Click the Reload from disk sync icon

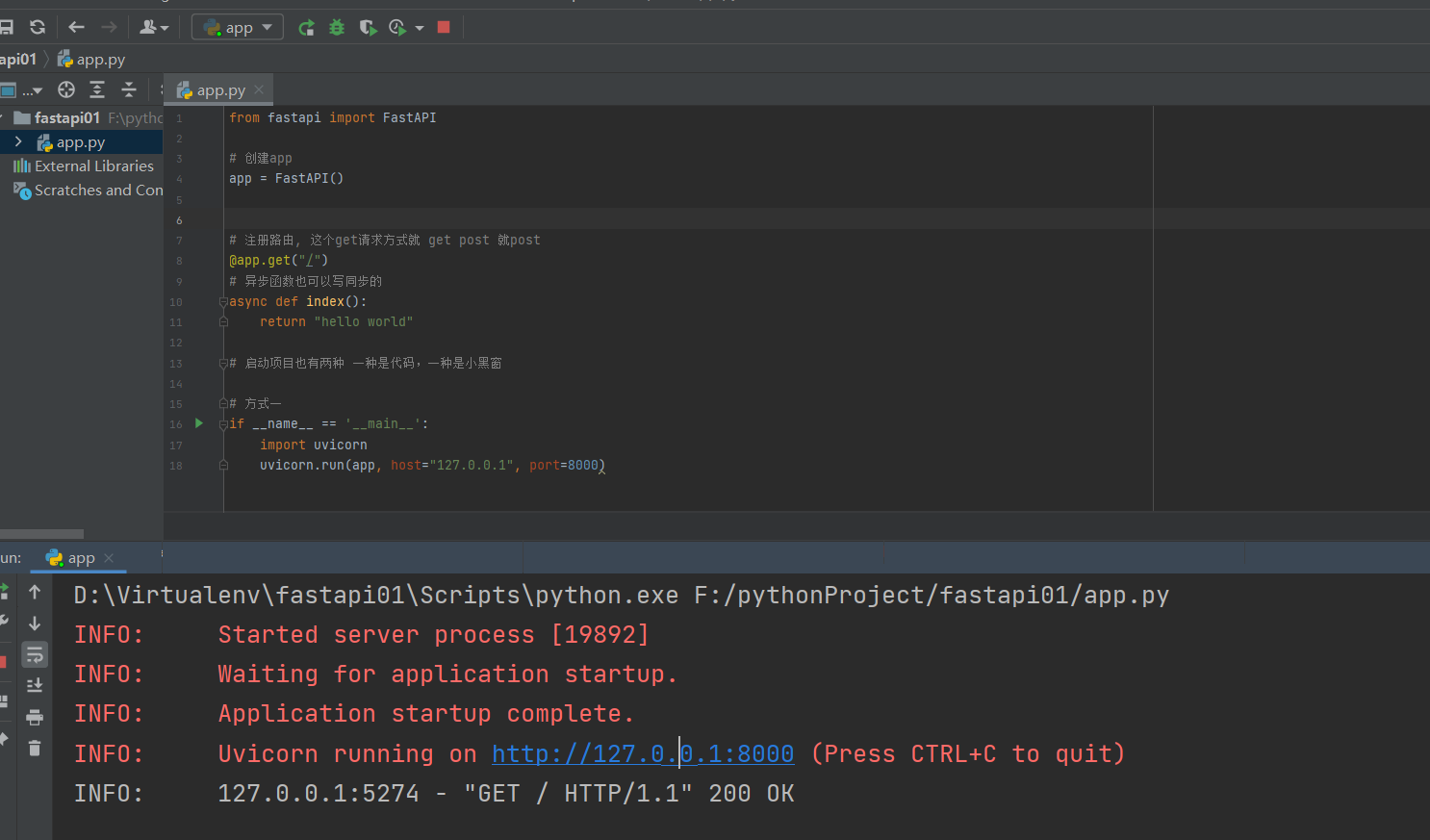point(38,27)
